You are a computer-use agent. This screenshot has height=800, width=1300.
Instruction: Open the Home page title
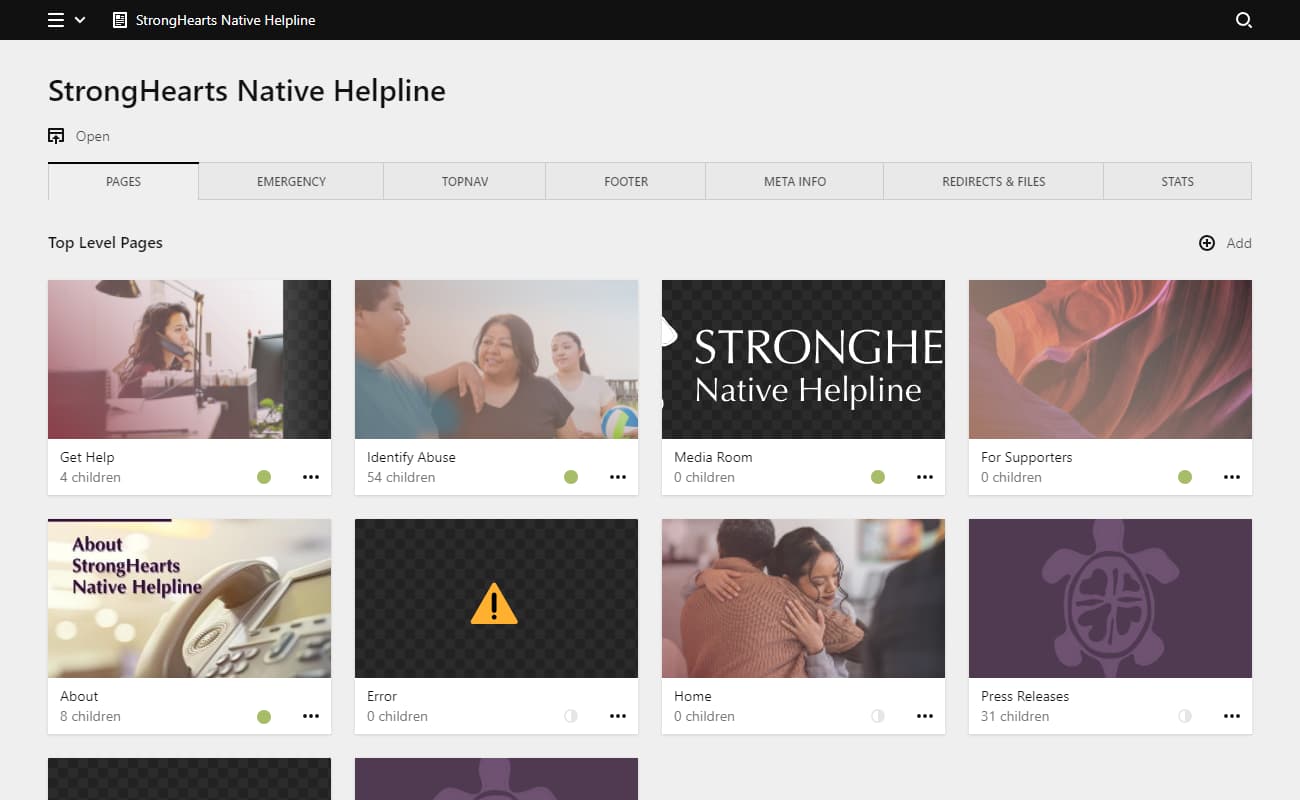tap(693, 696)
